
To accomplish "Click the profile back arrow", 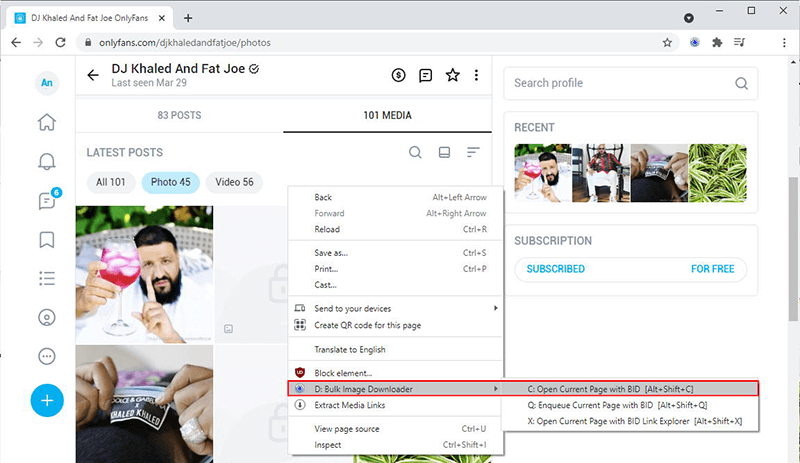I will [93, 76].
